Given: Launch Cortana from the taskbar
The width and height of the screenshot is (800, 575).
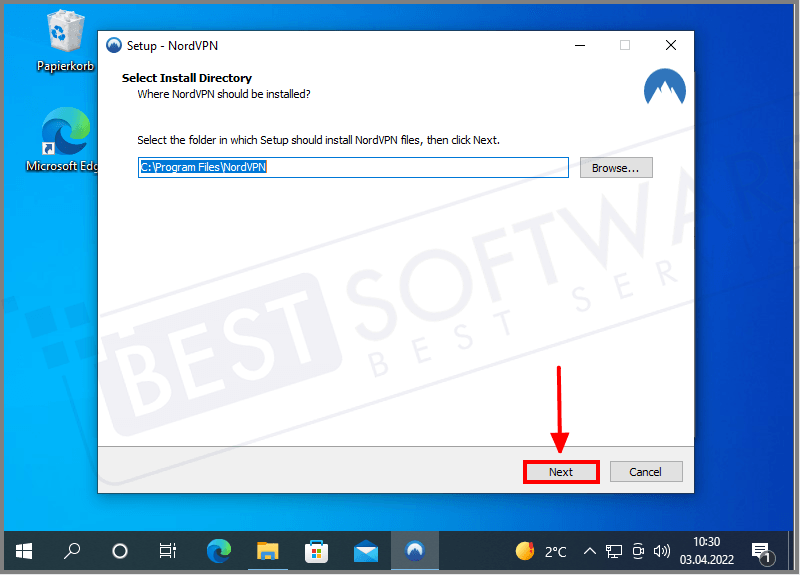Looking at the screenshot, I should pos(120,551).
